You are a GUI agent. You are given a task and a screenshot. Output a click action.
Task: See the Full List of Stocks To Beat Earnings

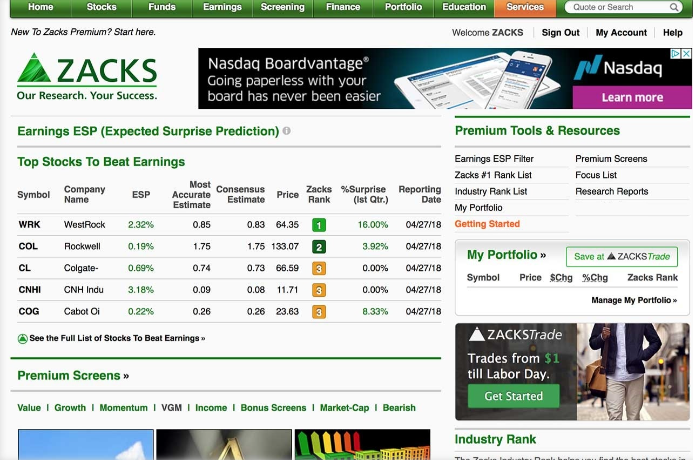pyautogui.click(x=117, y=338)
